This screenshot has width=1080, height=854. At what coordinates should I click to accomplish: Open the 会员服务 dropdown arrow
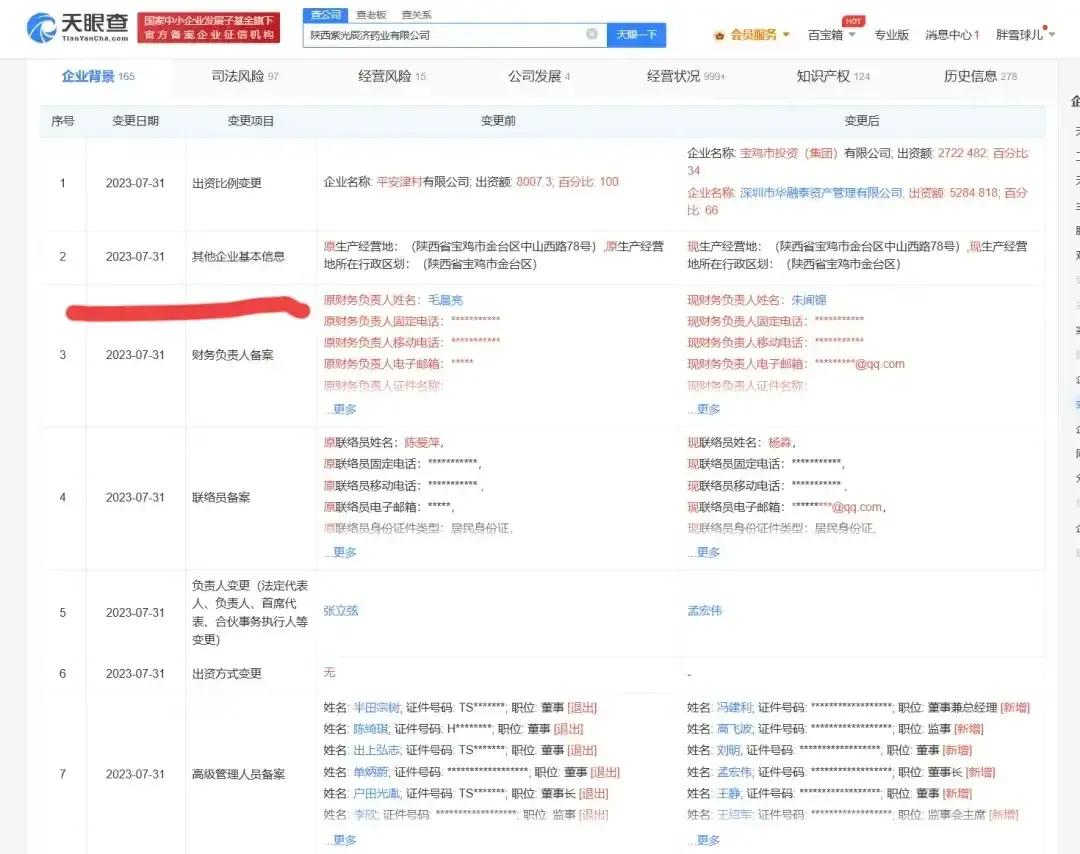tap(786, 34)
